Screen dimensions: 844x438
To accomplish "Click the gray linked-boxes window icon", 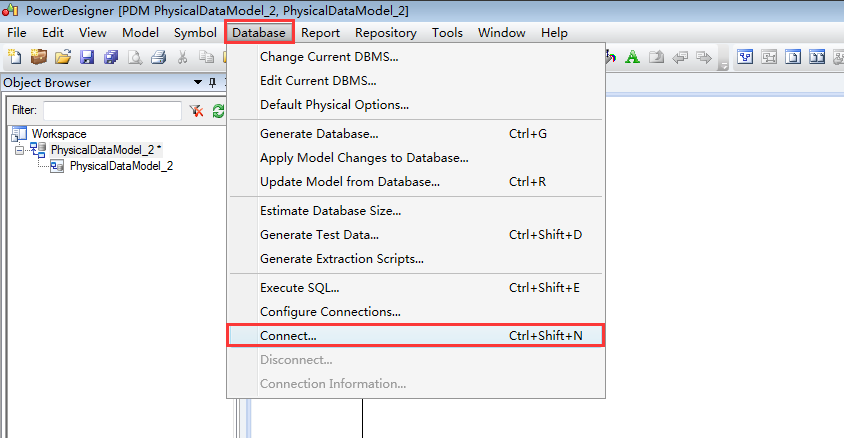I will 769,56.
